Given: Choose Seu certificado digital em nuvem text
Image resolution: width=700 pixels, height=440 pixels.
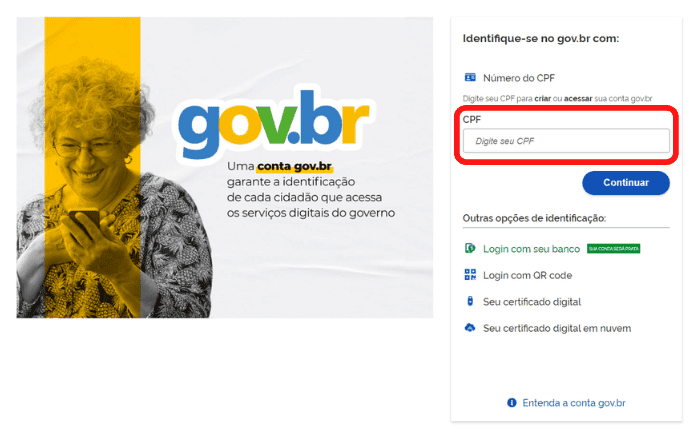Looking at the screenshot, I should pos(557,328).
